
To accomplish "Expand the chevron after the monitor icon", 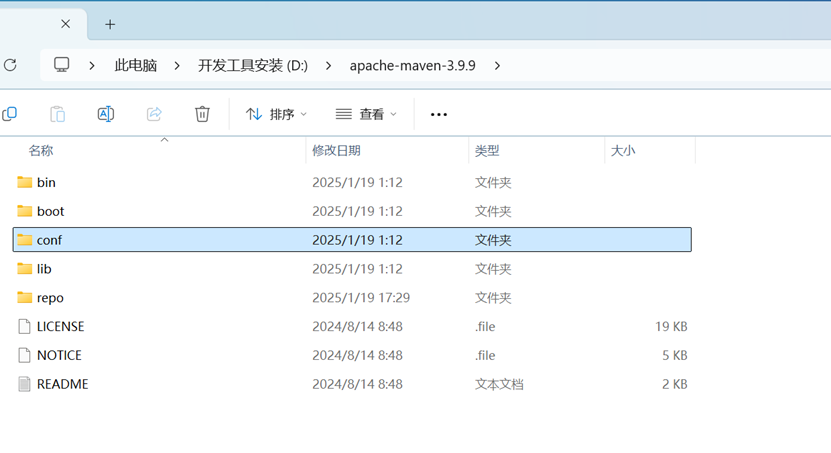I will (x=92, y=66).
